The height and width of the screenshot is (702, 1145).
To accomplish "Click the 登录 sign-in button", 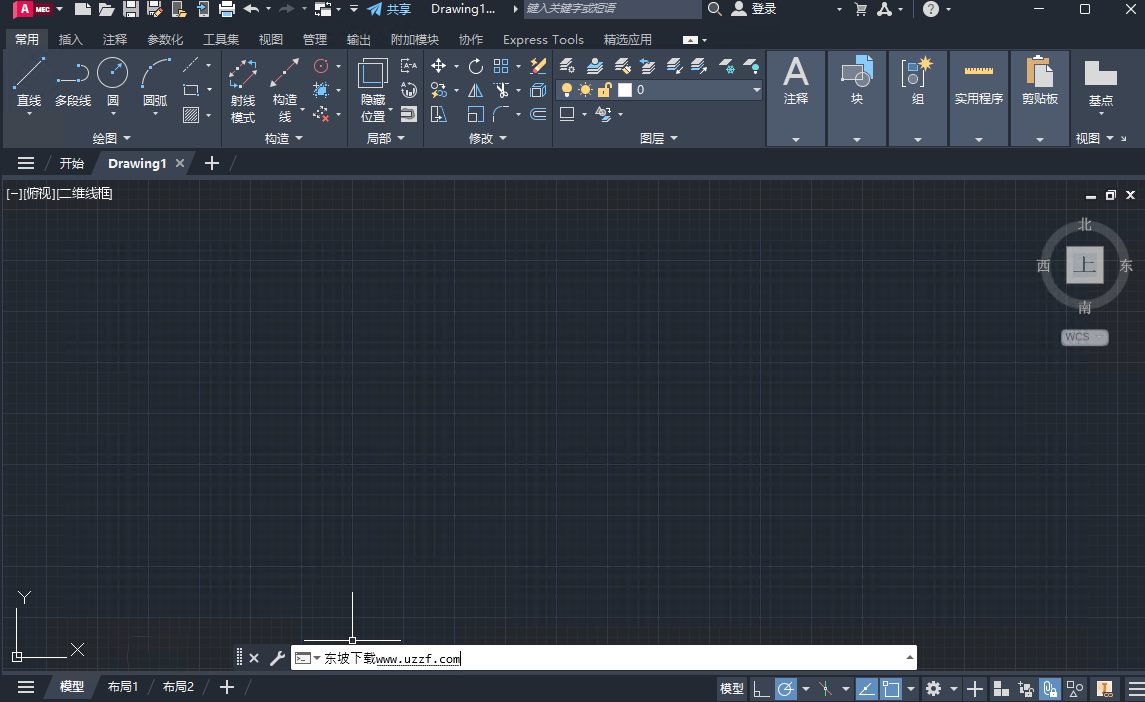I will click(754, 9).
